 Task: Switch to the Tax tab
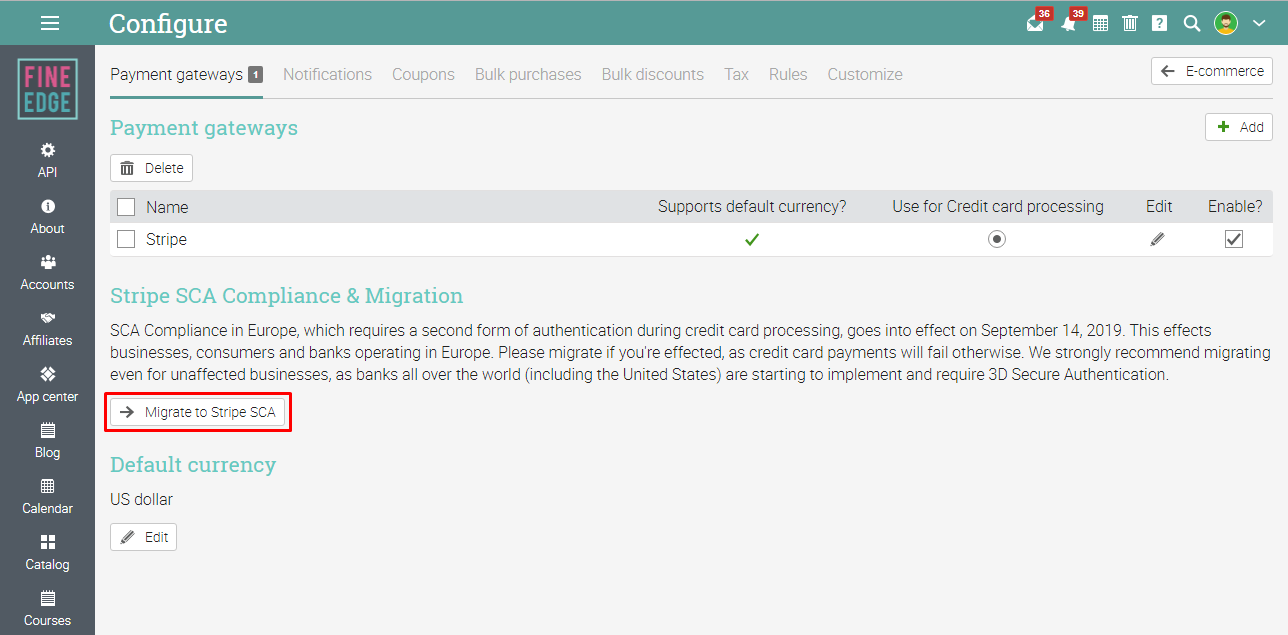(736, 74)
